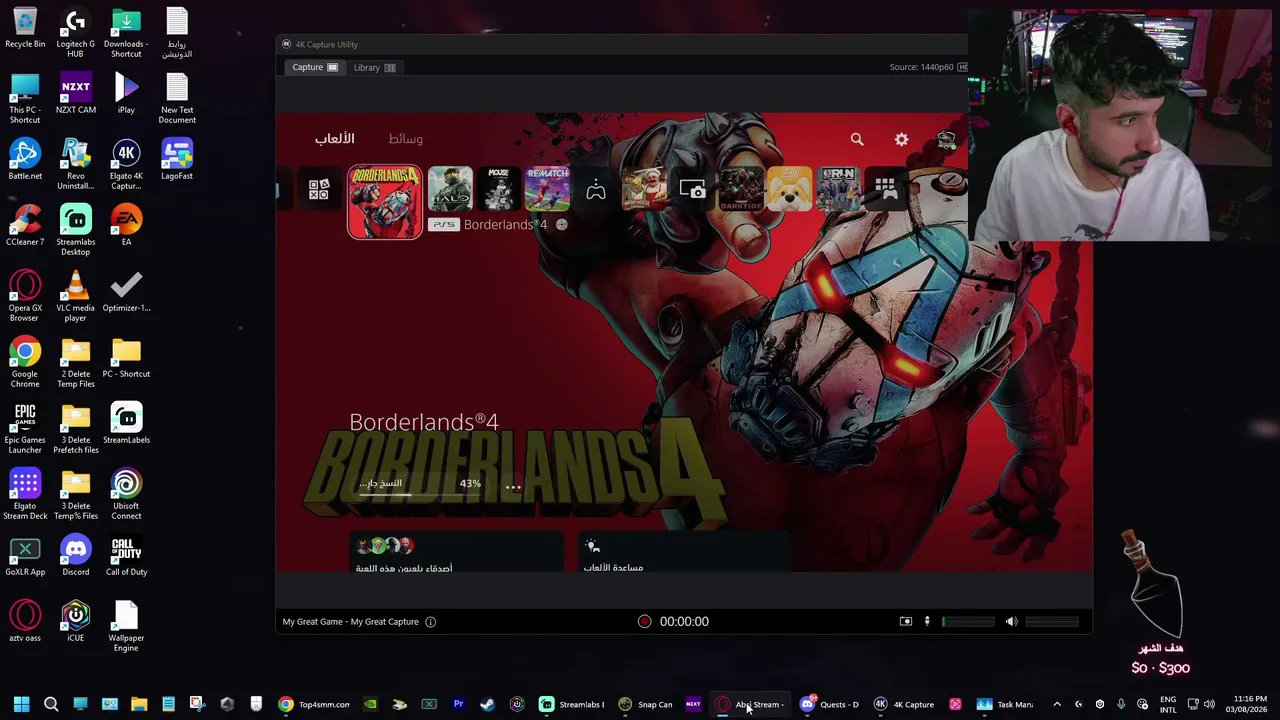The image size is (1280, 720).
Task: Toggle the microphone commentary icon
Action: pyautogui.click(x=927, y=622)
